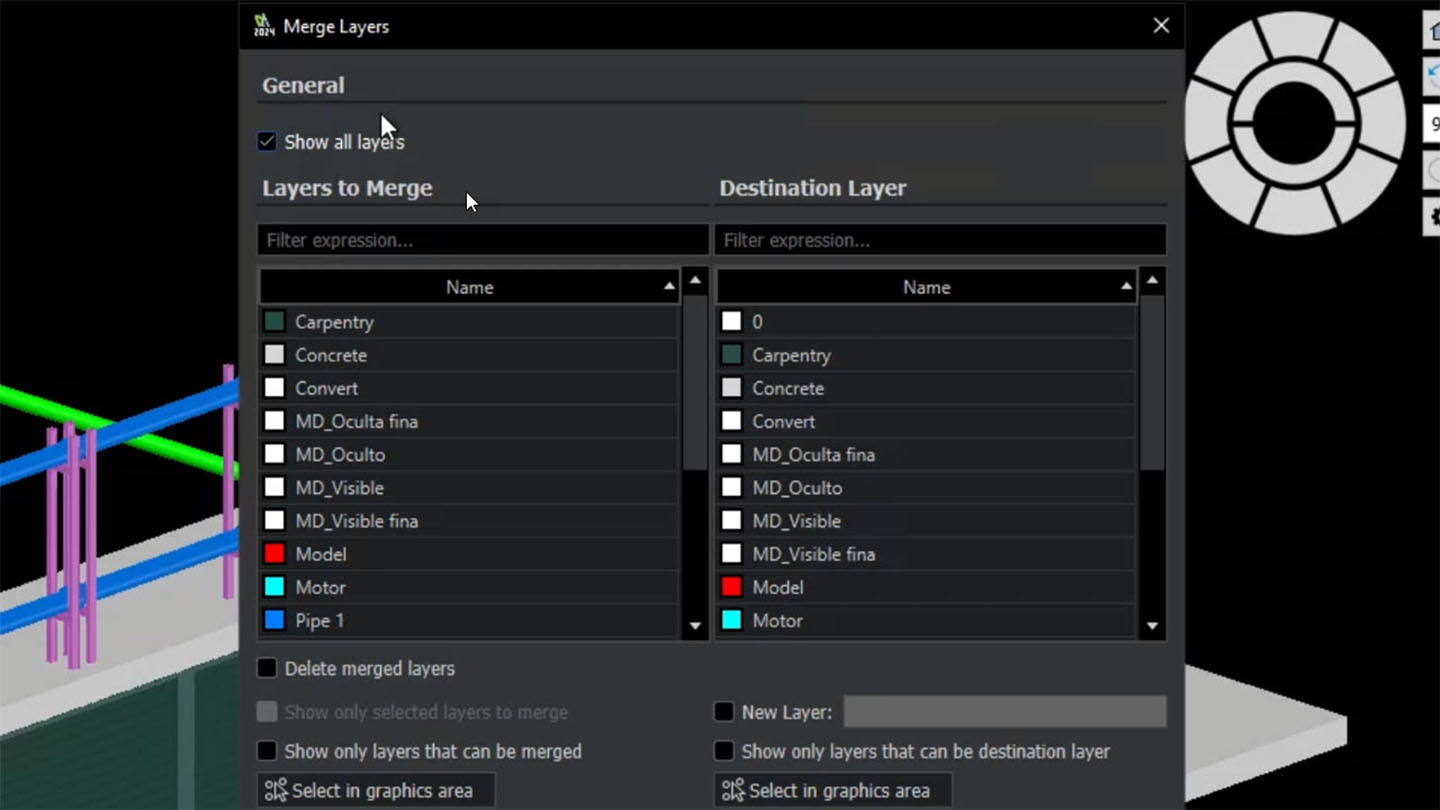
Task: Choose MD_Visible in the Destination Layer list
Action: pos(926,521)
